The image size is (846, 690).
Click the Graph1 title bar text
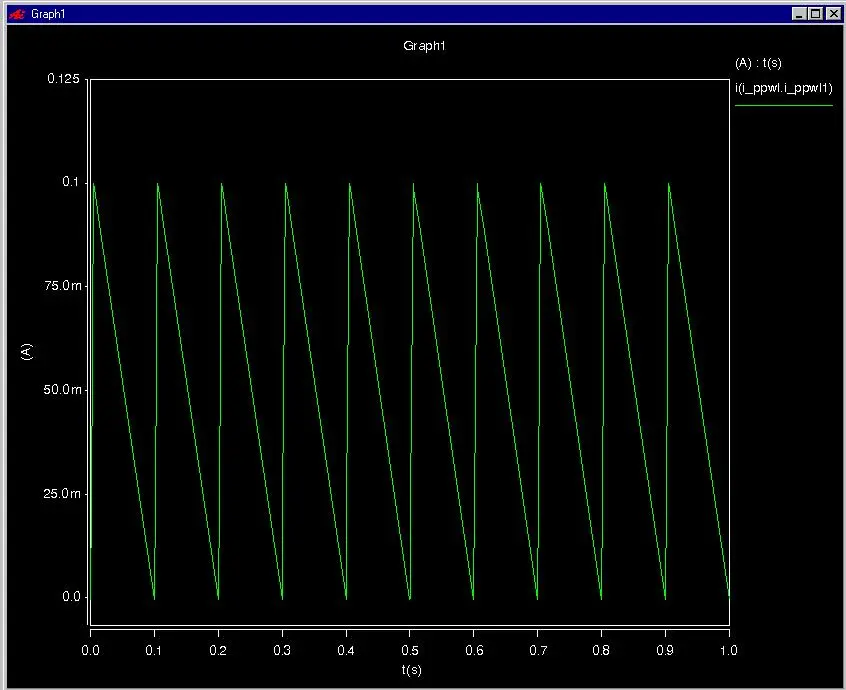coord(48,14)
